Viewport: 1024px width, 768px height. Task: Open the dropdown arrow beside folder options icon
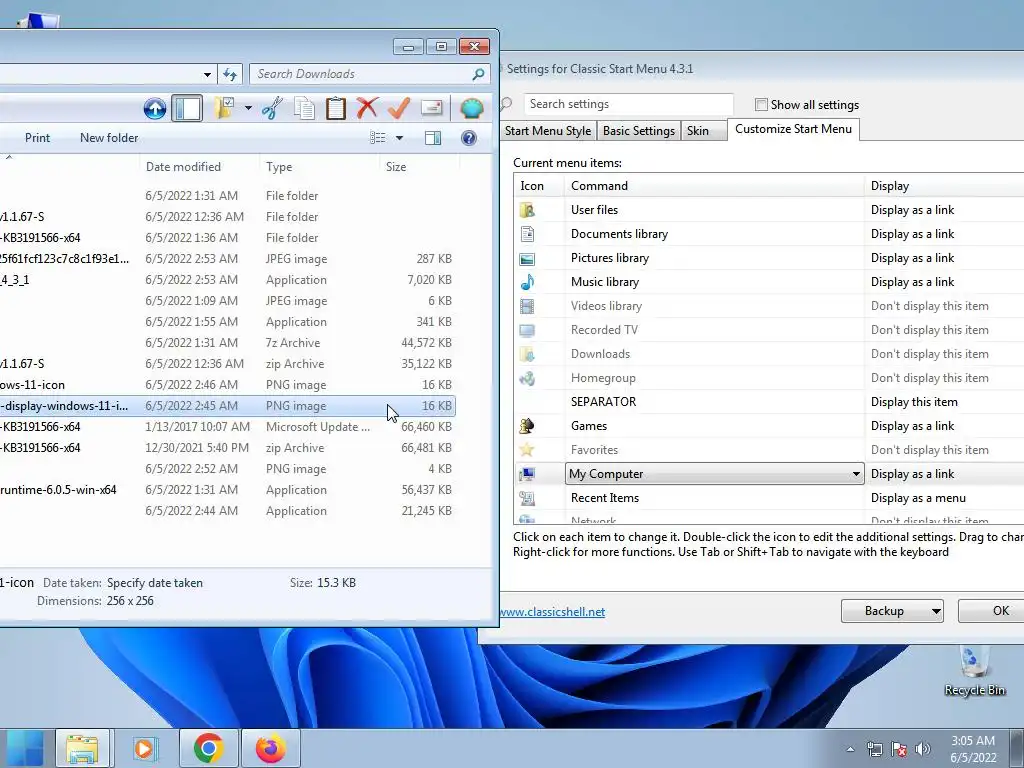pyautogui.click(x=248, y=108)
